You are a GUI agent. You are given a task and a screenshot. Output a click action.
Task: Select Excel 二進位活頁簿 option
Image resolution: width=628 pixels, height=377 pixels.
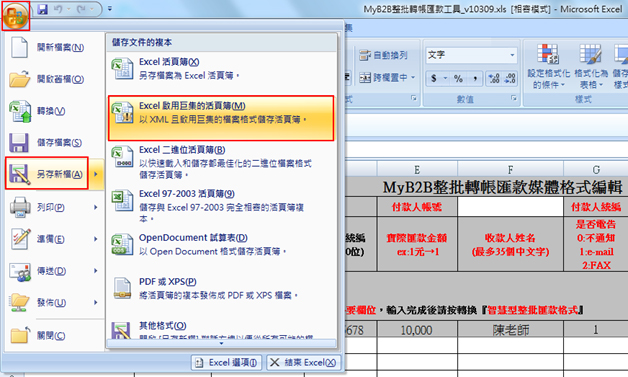click(x=221, y=162)
